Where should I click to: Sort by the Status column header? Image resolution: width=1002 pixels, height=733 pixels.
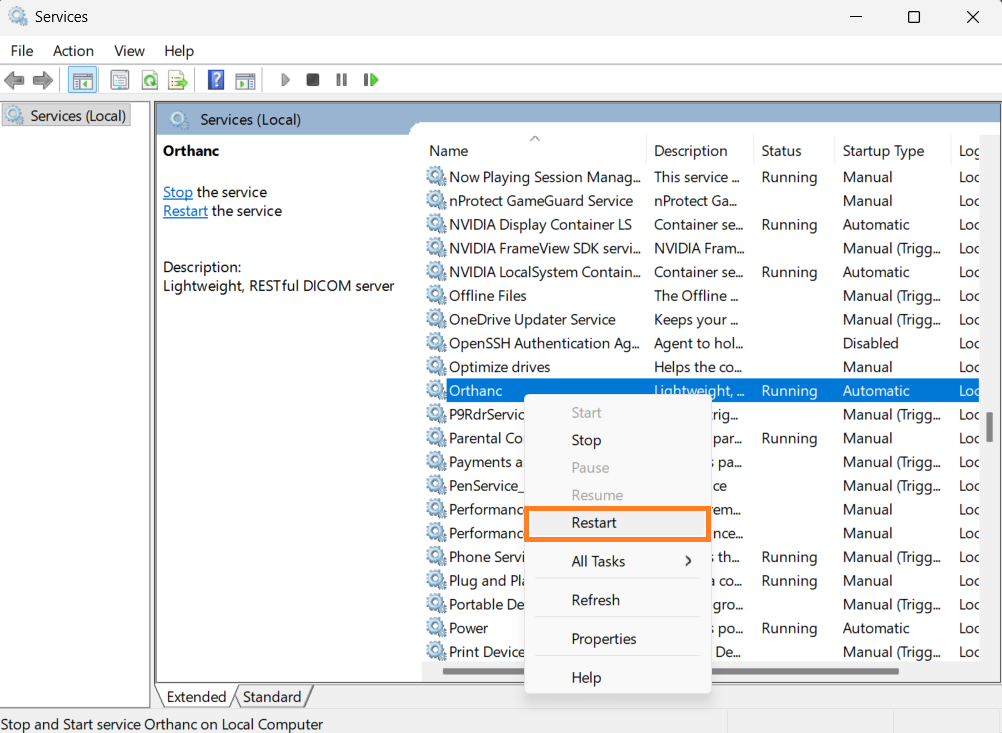point(794,151)
